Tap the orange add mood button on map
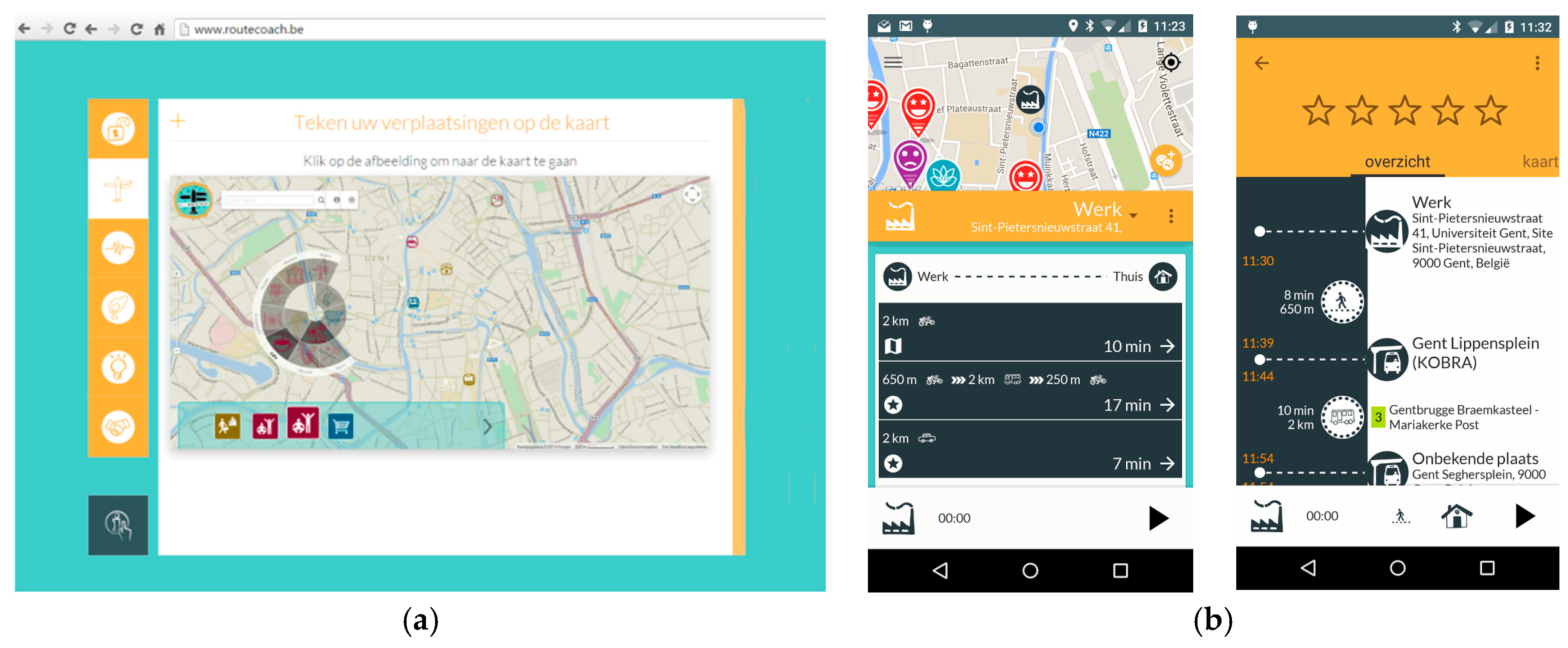Screen dimensions: 1568x648 tap(1165, 161)
